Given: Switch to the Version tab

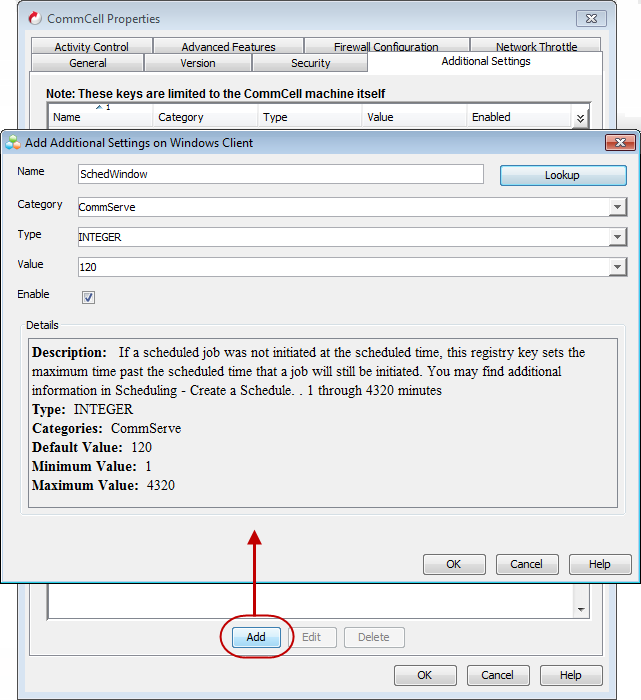Looking at the screenshot, I should click(198, 63).
